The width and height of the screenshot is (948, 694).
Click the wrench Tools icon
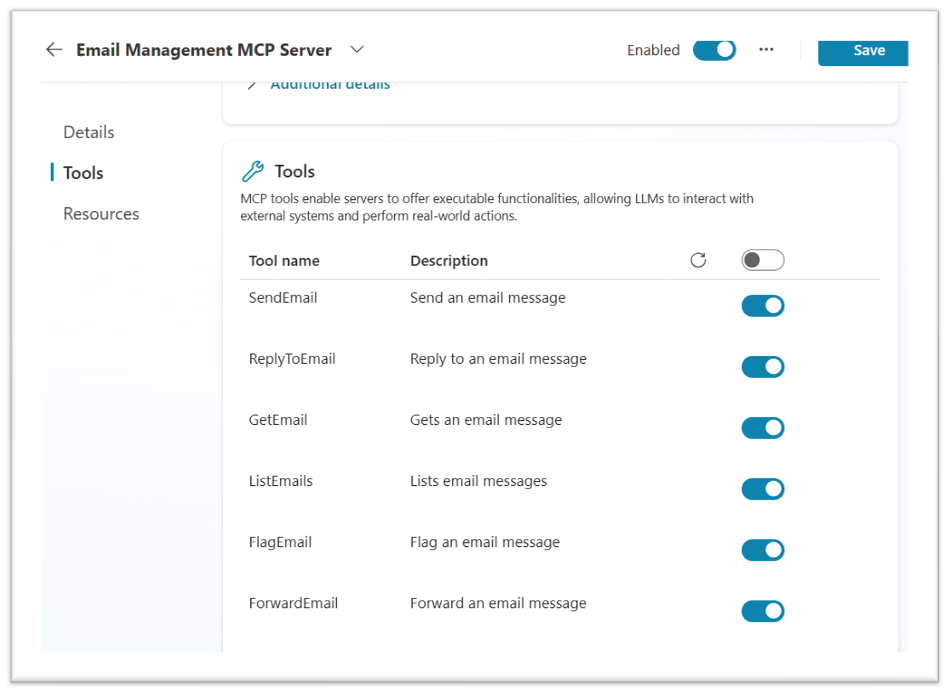pos(253,171)
